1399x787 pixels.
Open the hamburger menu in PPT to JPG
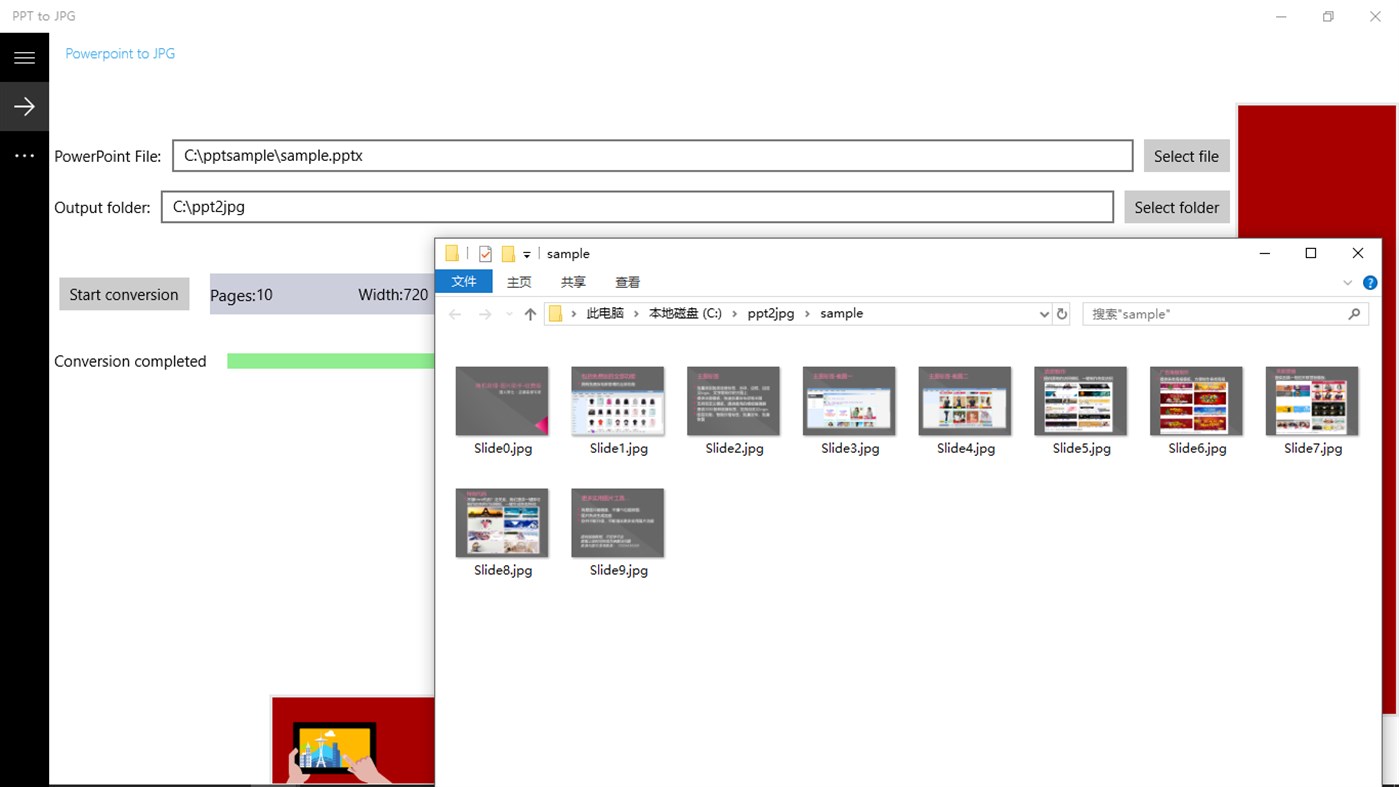[24, 57]
